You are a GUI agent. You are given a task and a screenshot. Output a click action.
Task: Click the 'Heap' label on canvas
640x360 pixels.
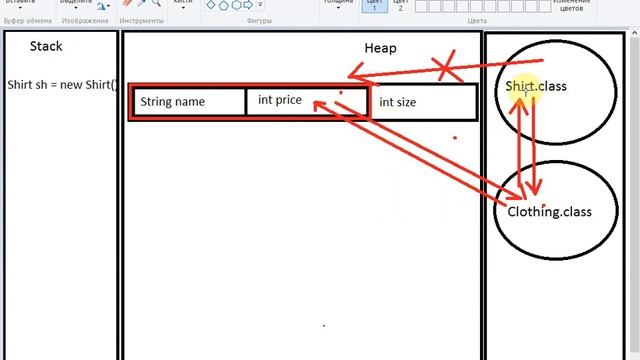pyautogui.click(x=380, y=49)
